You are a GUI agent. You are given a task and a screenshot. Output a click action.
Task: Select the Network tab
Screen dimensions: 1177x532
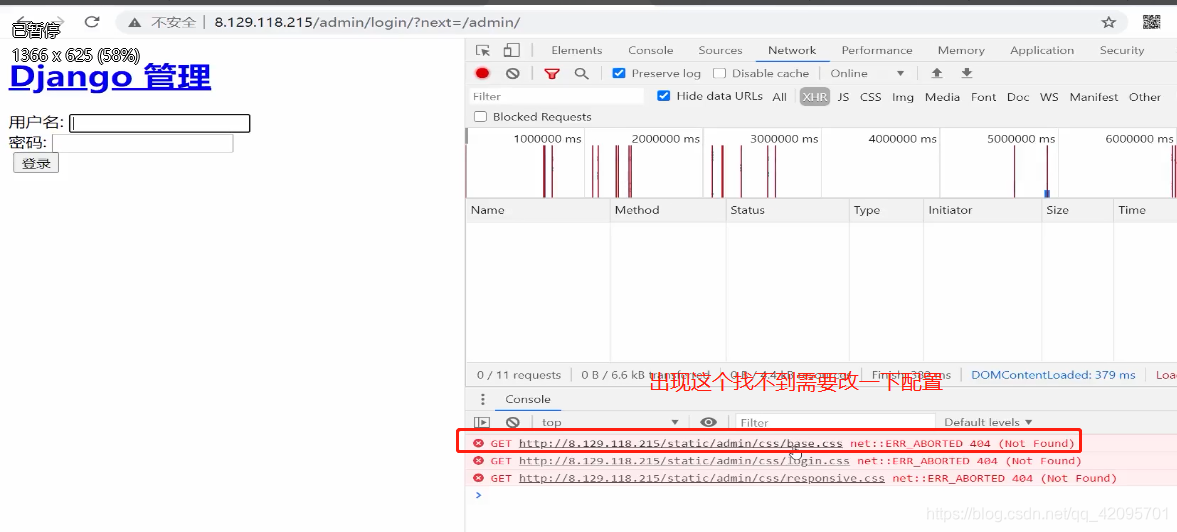click(x=792, y=50)
